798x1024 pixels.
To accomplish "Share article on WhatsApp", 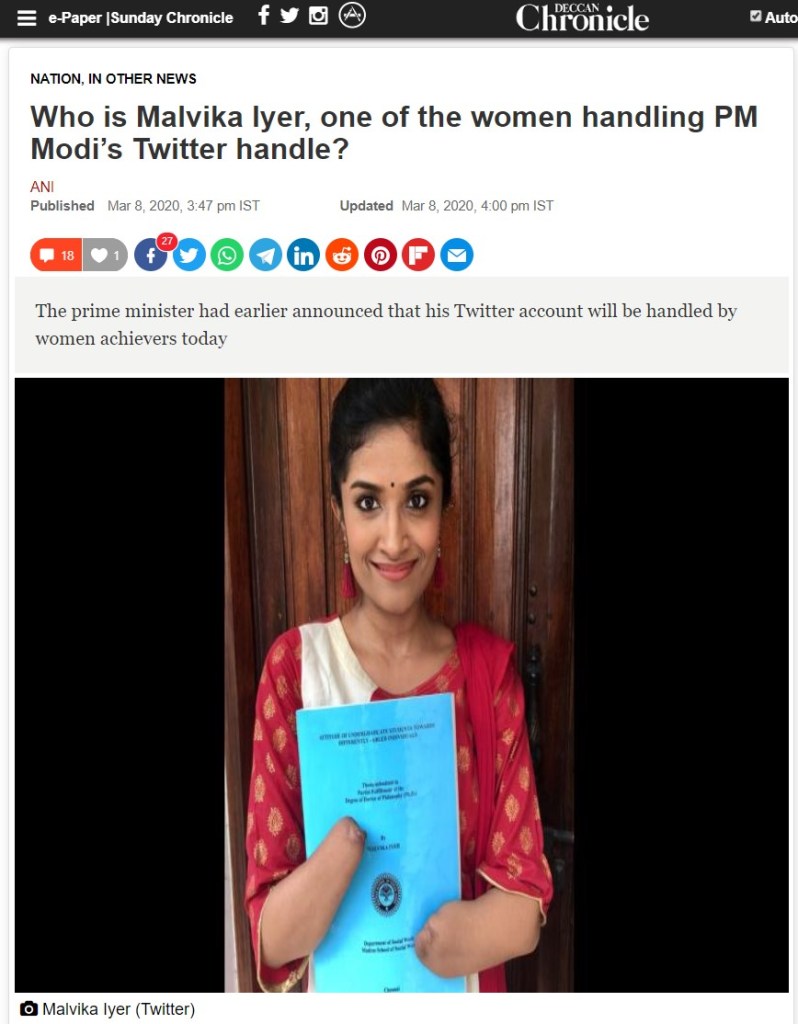I will click(x=227, y=255).
